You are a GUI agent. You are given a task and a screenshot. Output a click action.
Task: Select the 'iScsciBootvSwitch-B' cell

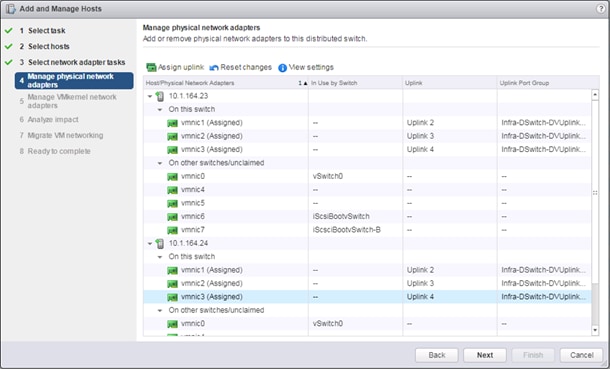[x=346, y=230]
